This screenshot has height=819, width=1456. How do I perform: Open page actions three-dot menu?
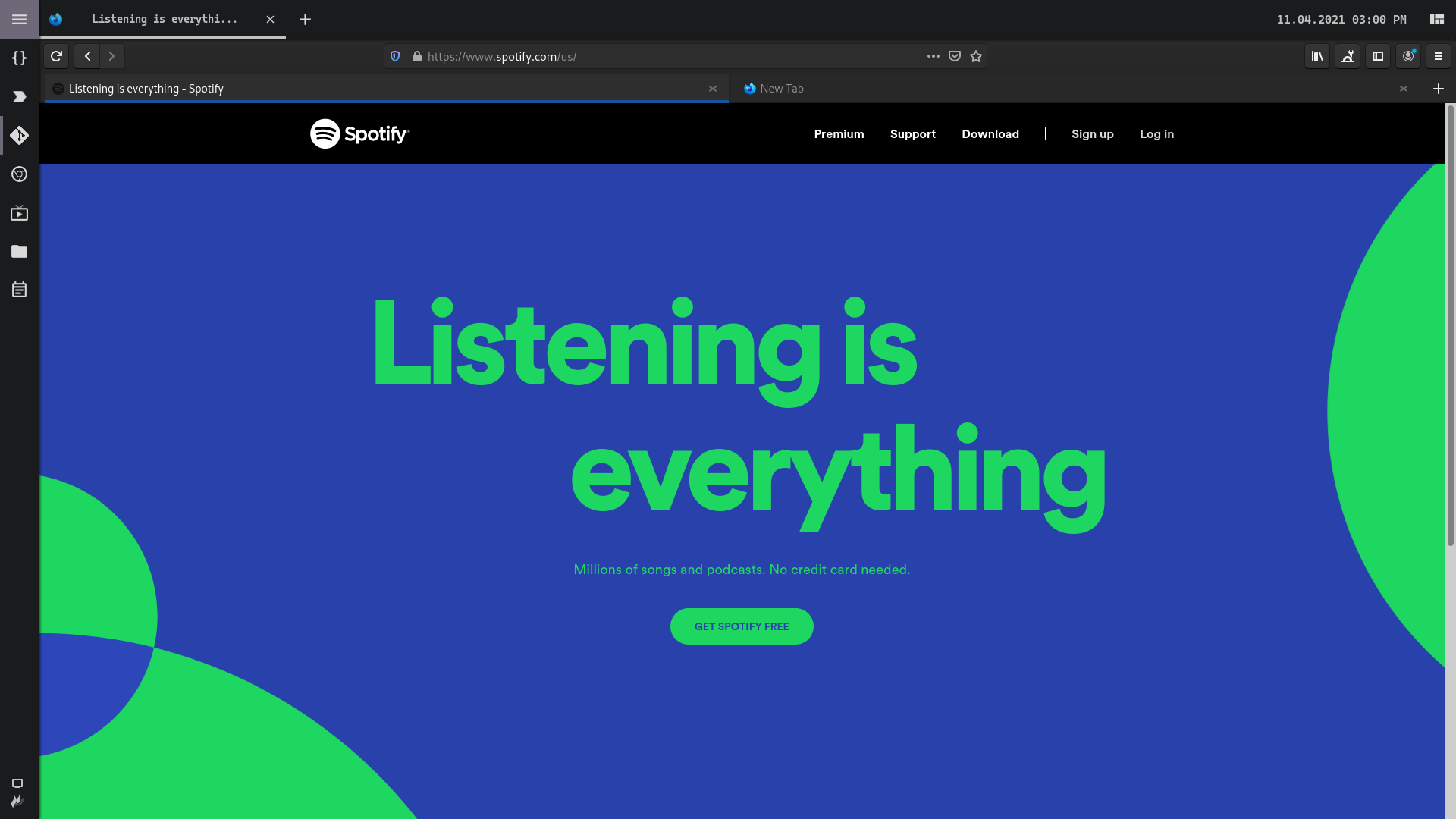933,56
